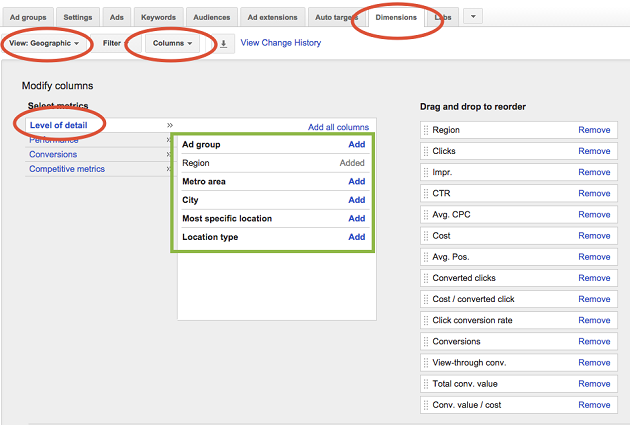Add the City column
Screen dimensions: 630x425
356,200
